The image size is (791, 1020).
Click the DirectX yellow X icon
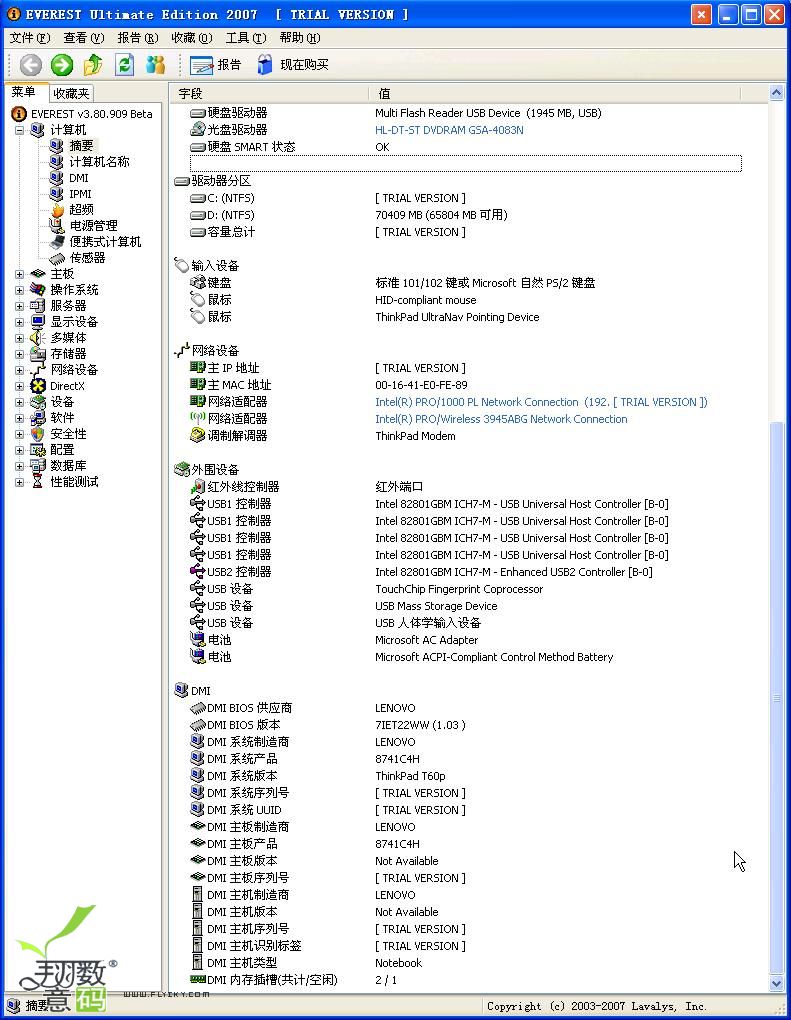point(38,386)
